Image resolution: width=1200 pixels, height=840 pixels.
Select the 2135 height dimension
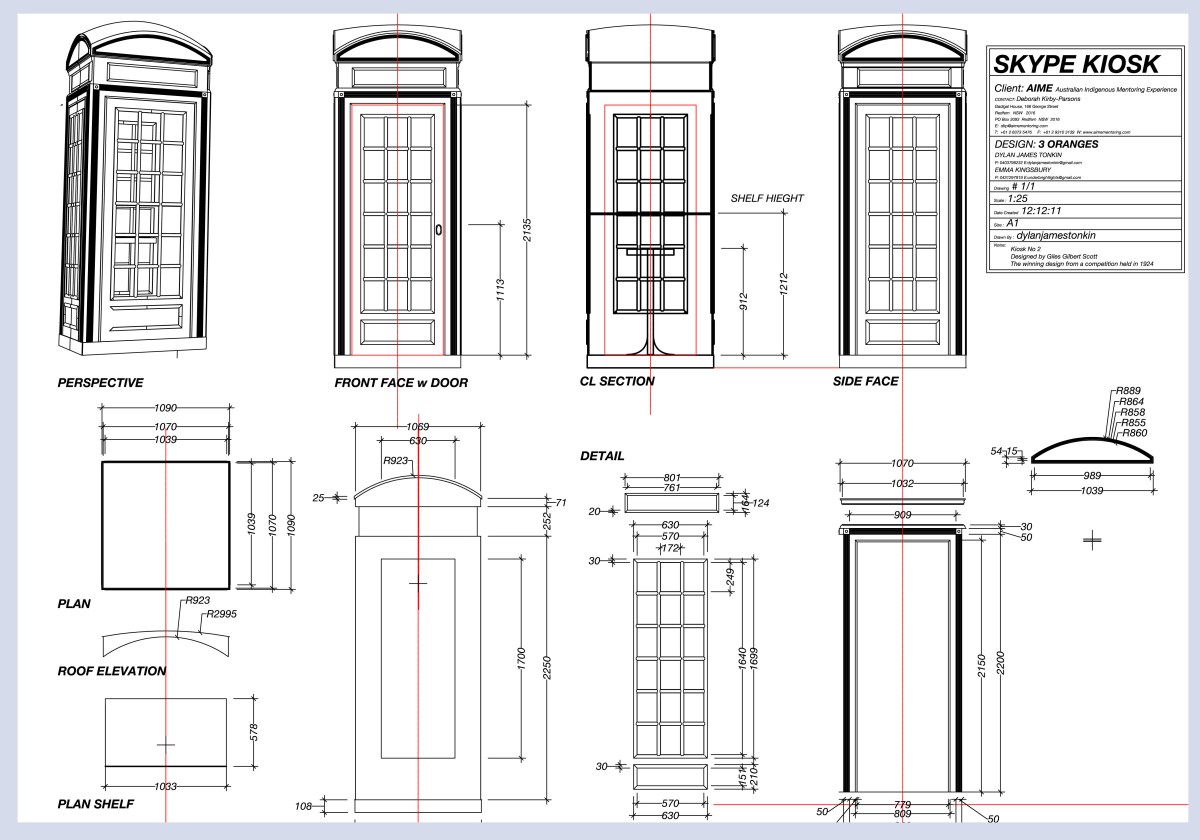tap(529, 230)
